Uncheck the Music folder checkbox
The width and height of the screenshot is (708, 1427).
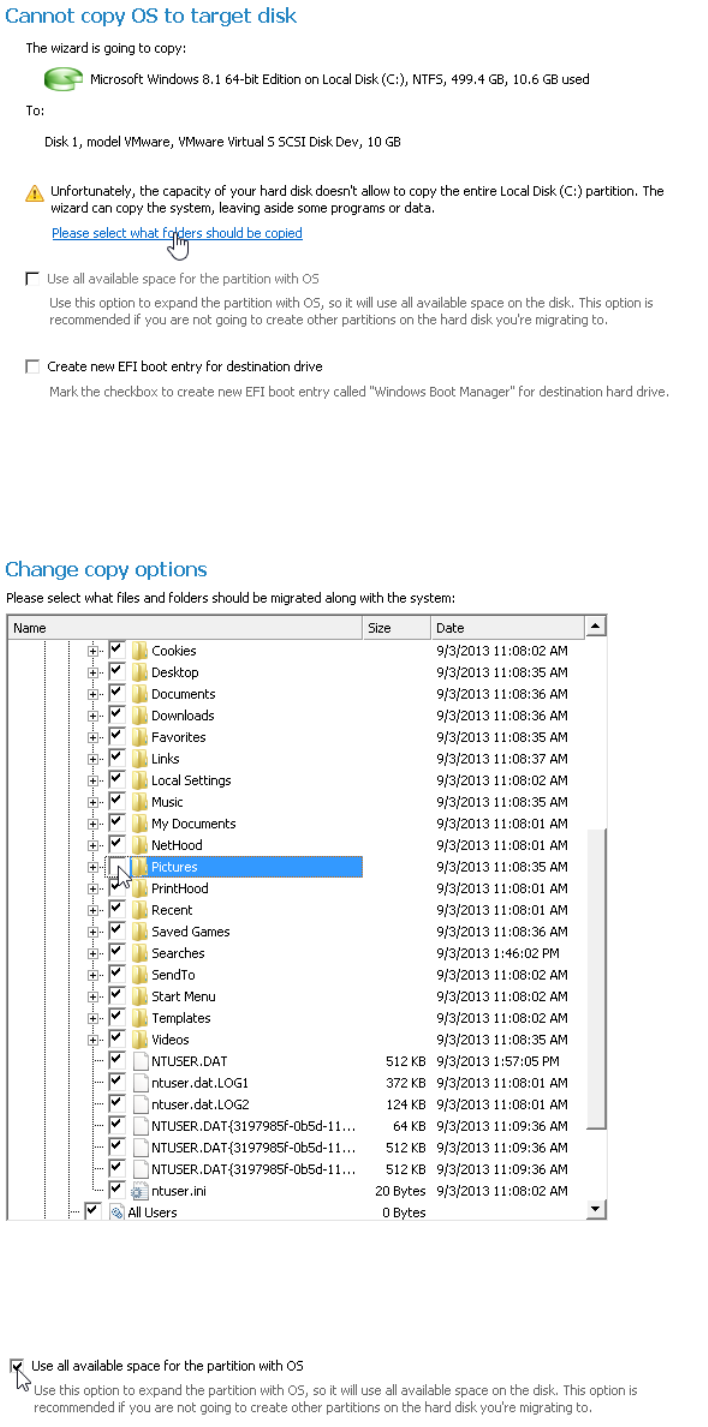pyautogui.click(x=117, y=801)
